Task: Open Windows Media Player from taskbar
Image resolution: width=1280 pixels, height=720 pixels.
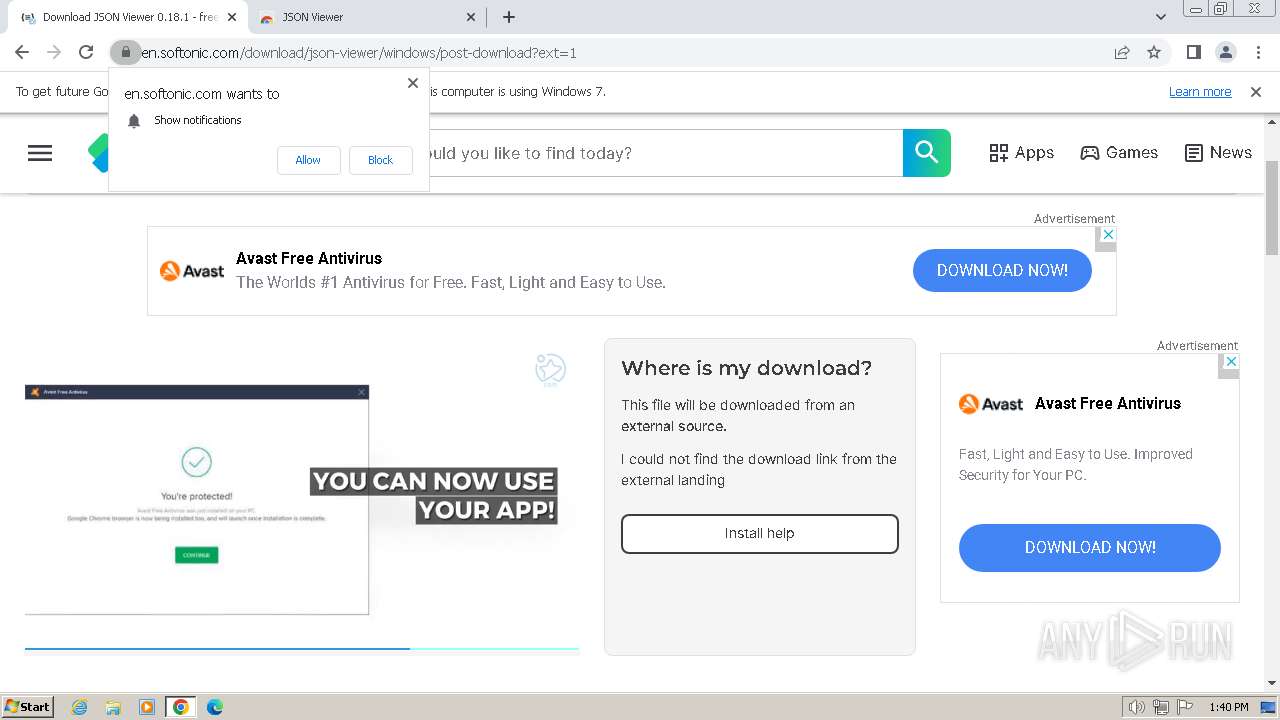Action: (147, 707)
